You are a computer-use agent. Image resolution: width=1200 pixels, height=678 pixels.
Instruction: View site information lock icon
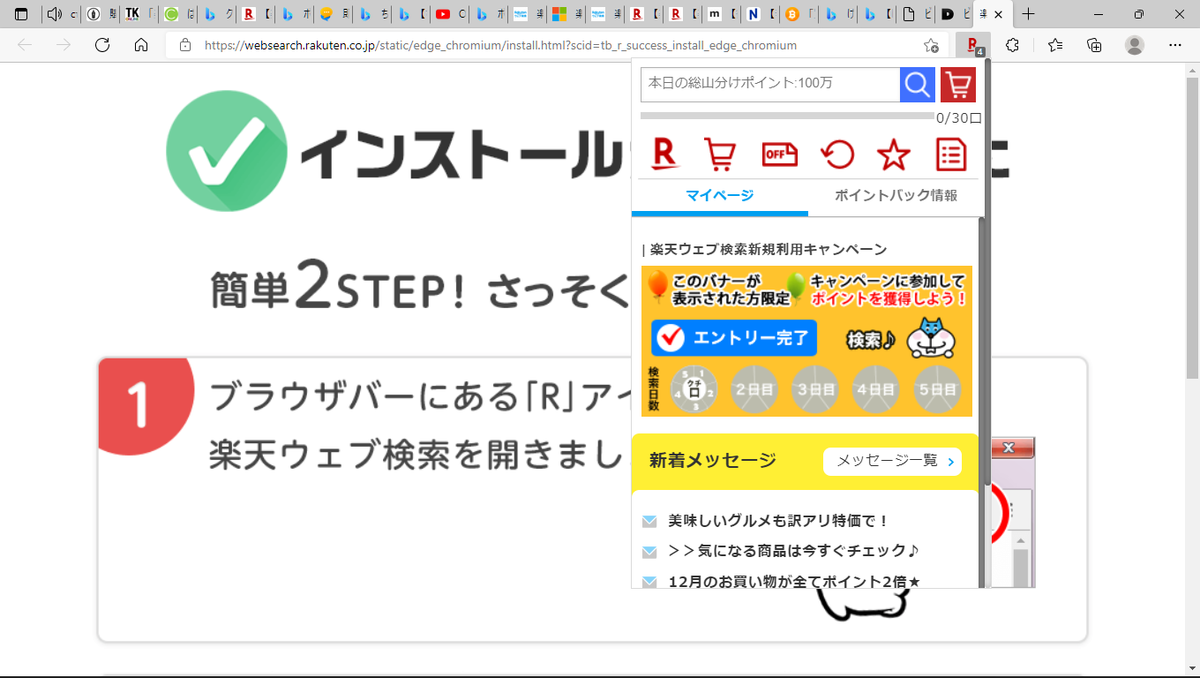[x=185, y=45]
